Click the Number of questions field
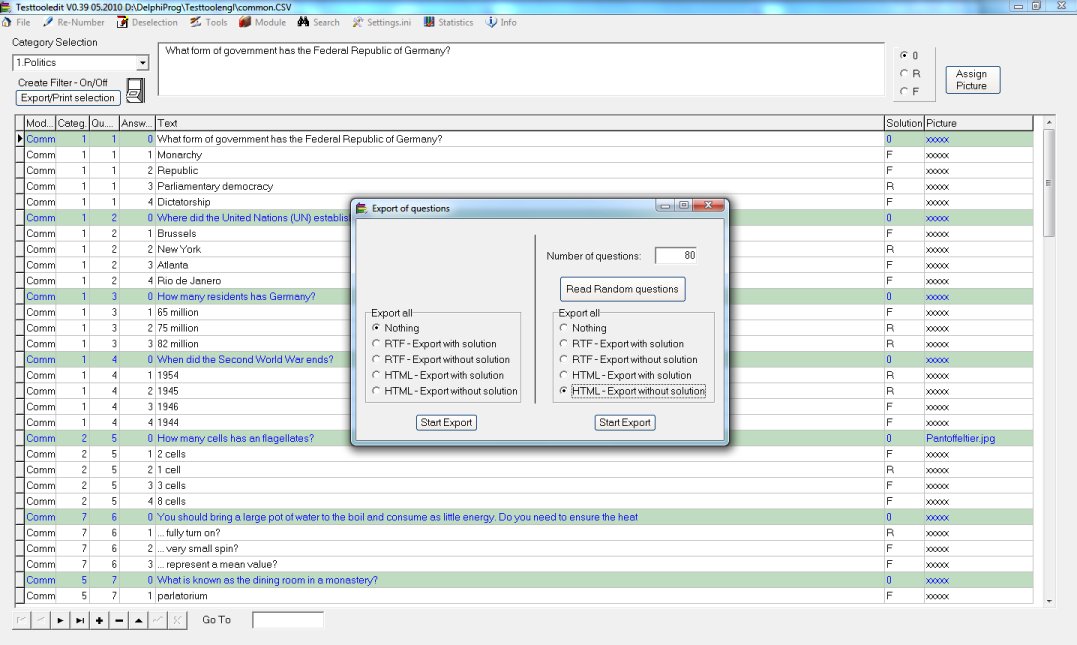1077x645 pixels. point(676,256)
